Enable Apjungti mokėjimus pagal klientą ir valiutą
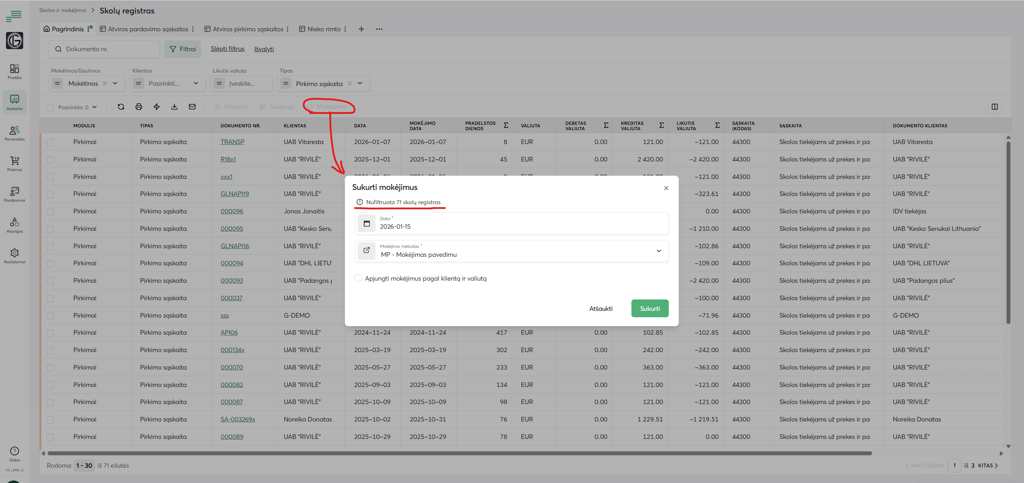Screen dimensions: 1024x483 coord(359,279)
